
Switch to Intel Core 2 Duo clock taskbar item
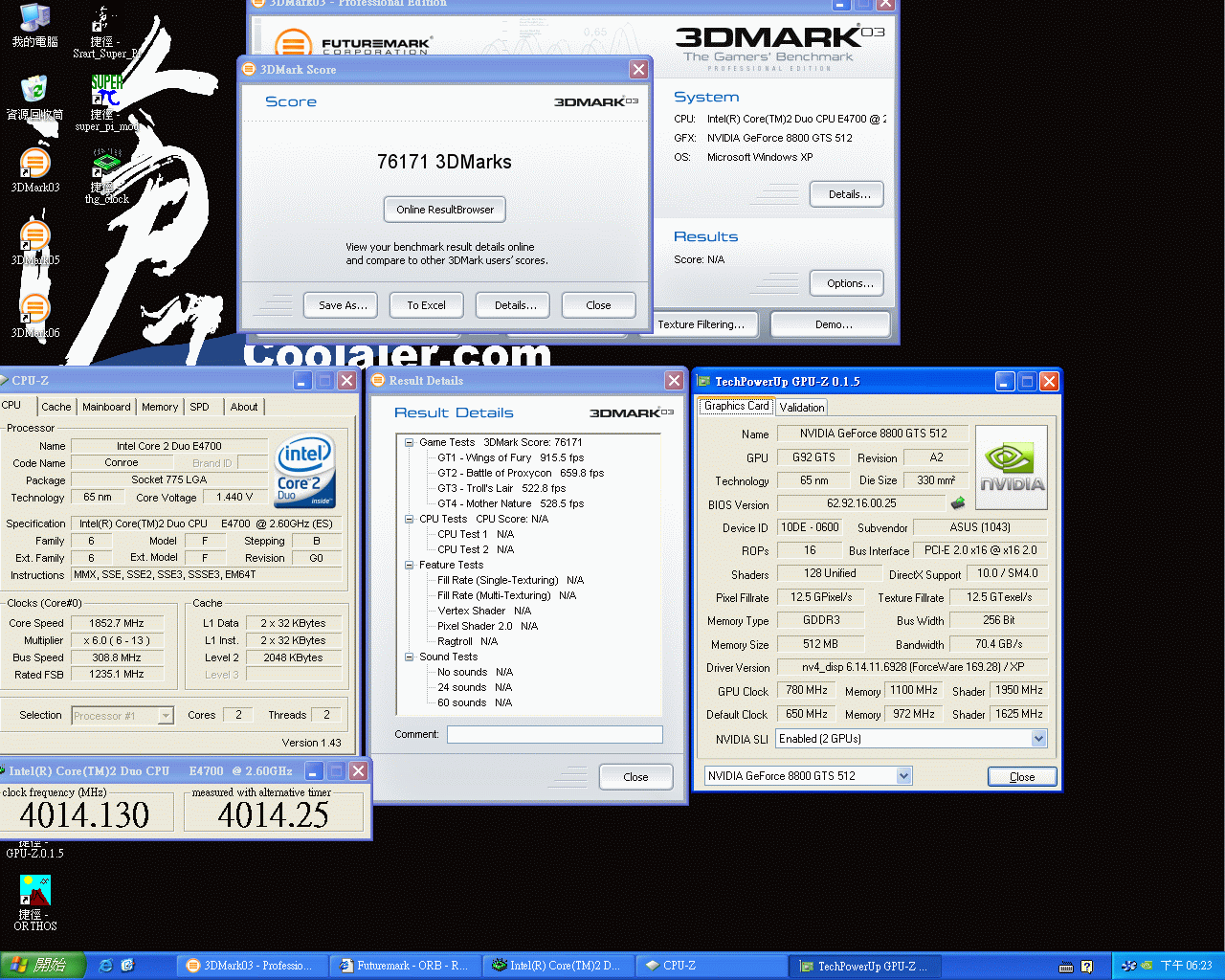click(x=560, y=966)
